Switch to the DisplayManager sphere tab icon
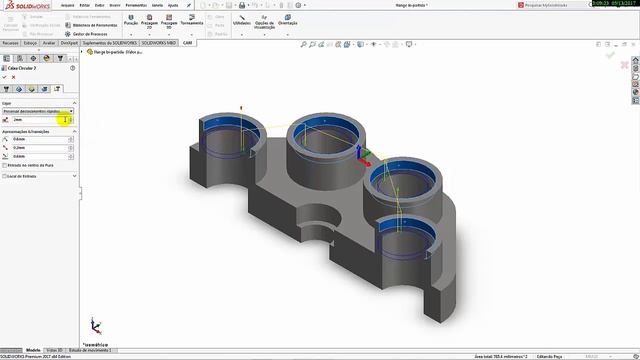640x360 pixels. coord(47,59)
